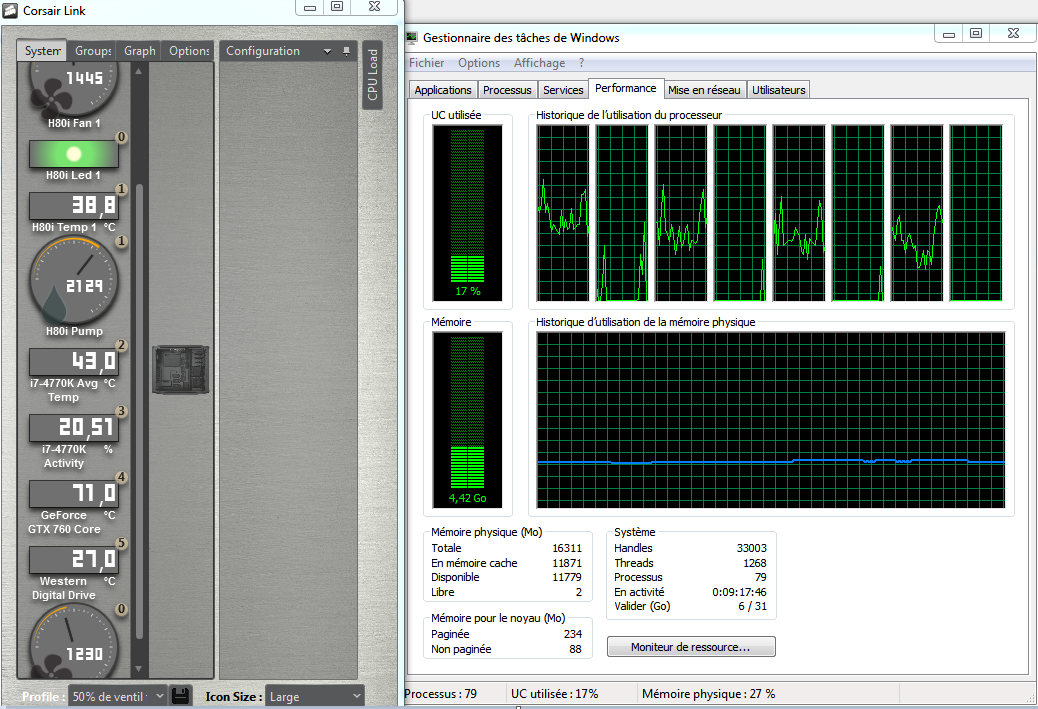Click the Corsair Link title bar app icon

coord(10,11)
